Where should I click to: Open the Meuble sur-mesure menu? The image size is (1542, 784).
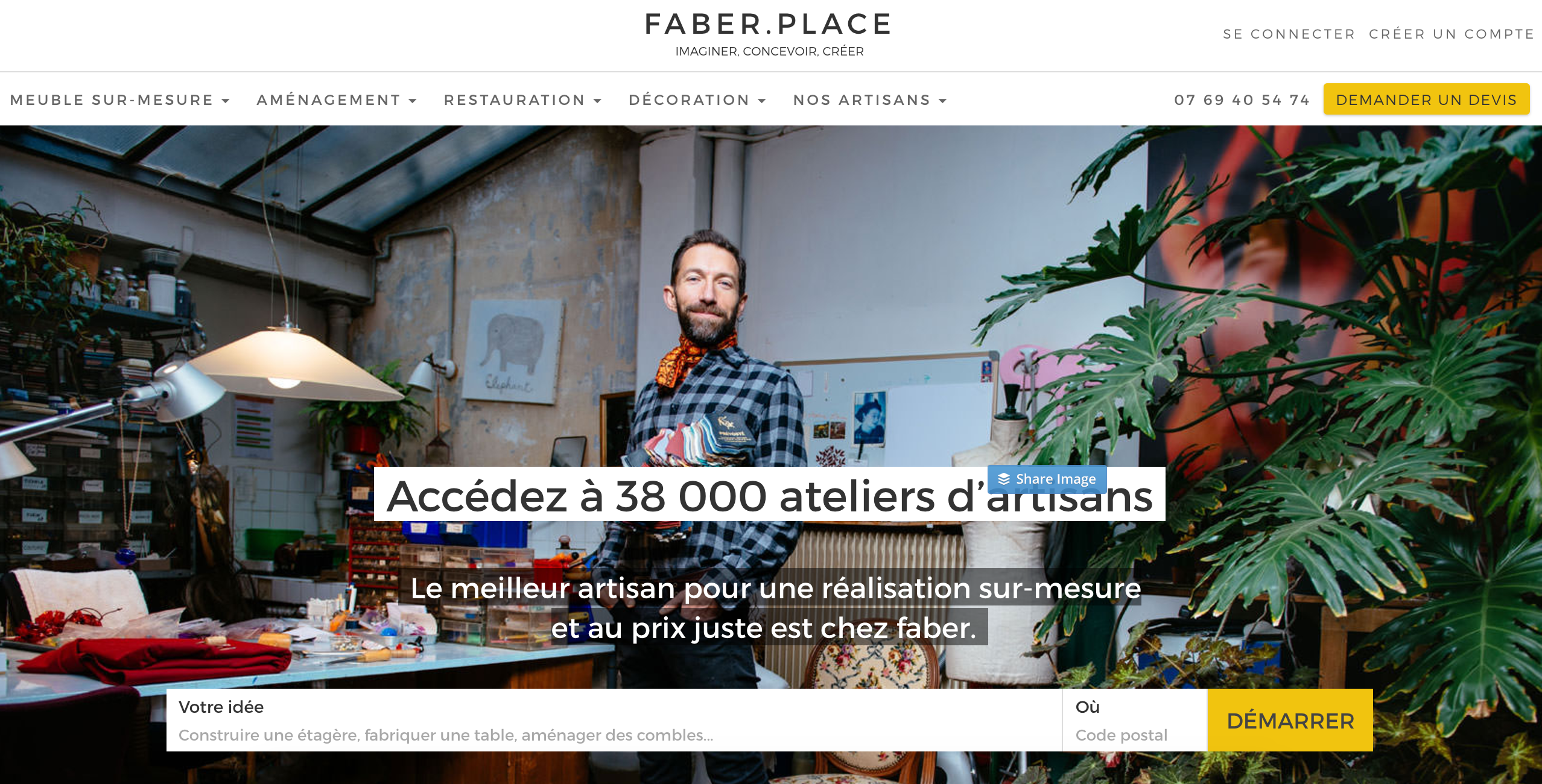click(x=120, y=100)
